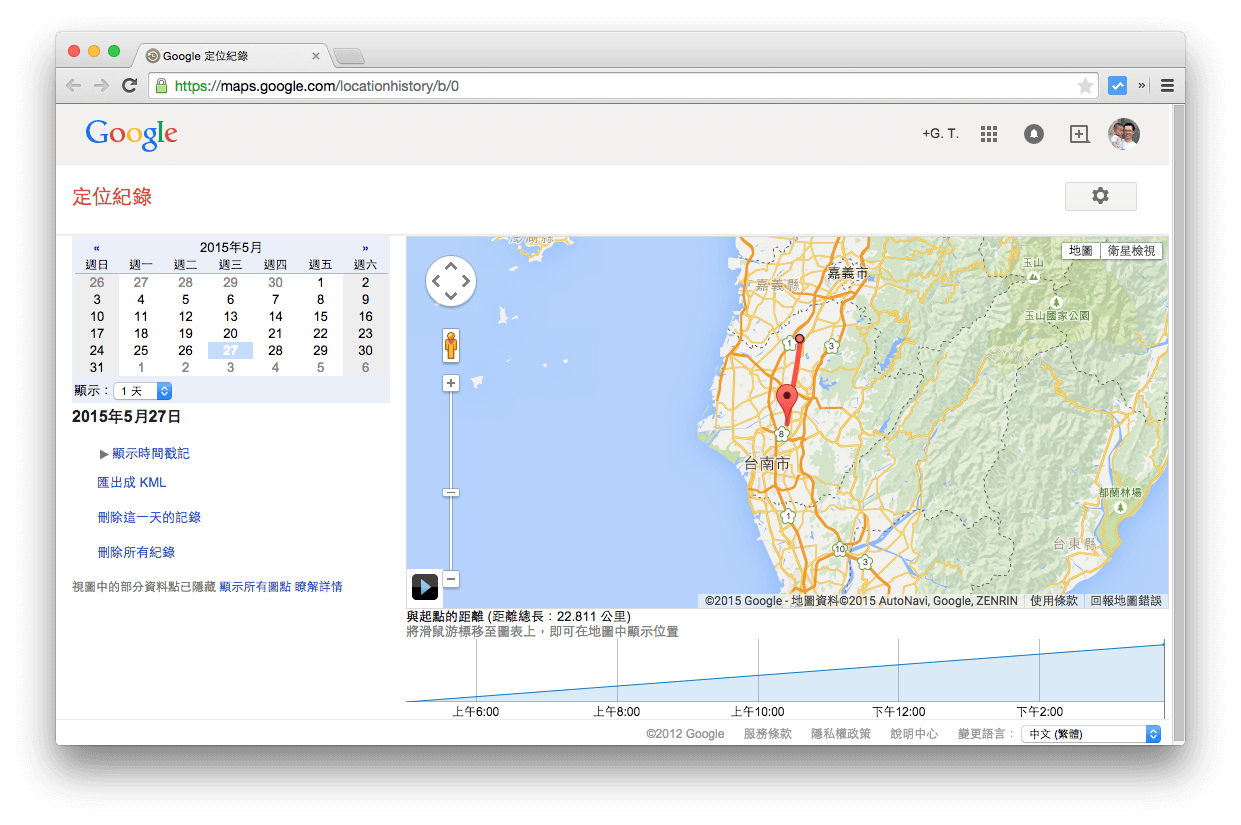Click the map pan compass control
The width and height of the screenshot is (1241, 825).
(451, 281)
